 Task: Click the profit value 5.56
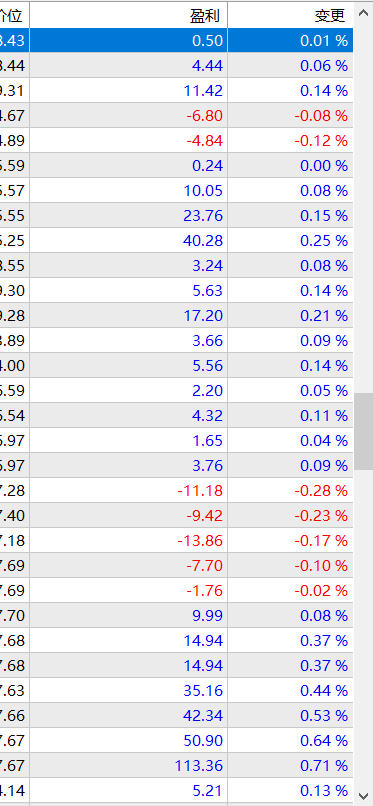[208, 366]
